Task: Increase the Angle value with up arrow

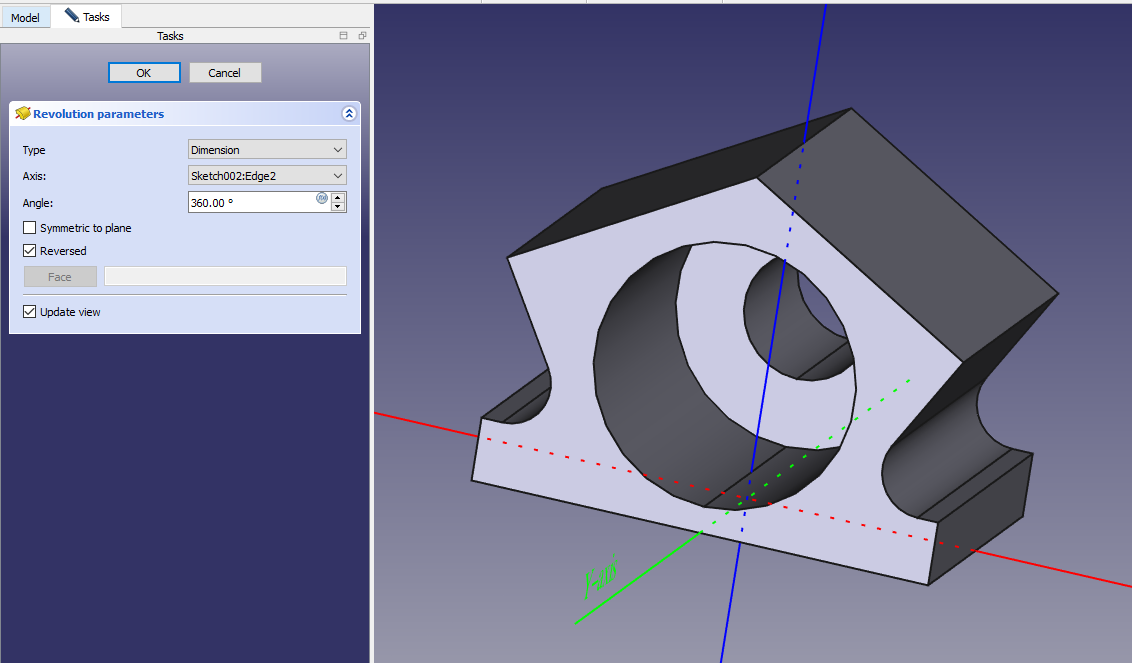Action: [338, 197]
